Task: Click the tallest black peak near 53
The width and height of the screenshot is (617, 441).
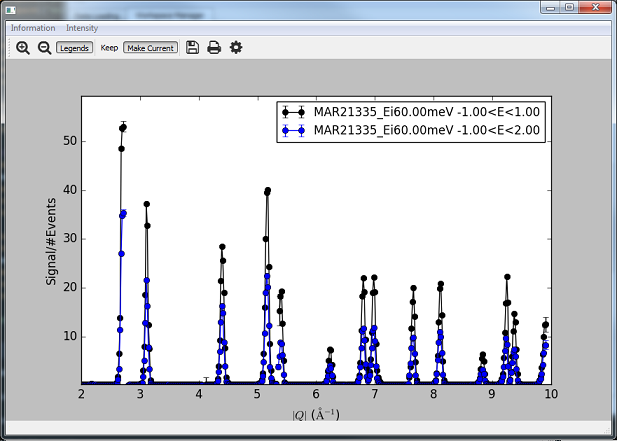Action: pos(123,127)
